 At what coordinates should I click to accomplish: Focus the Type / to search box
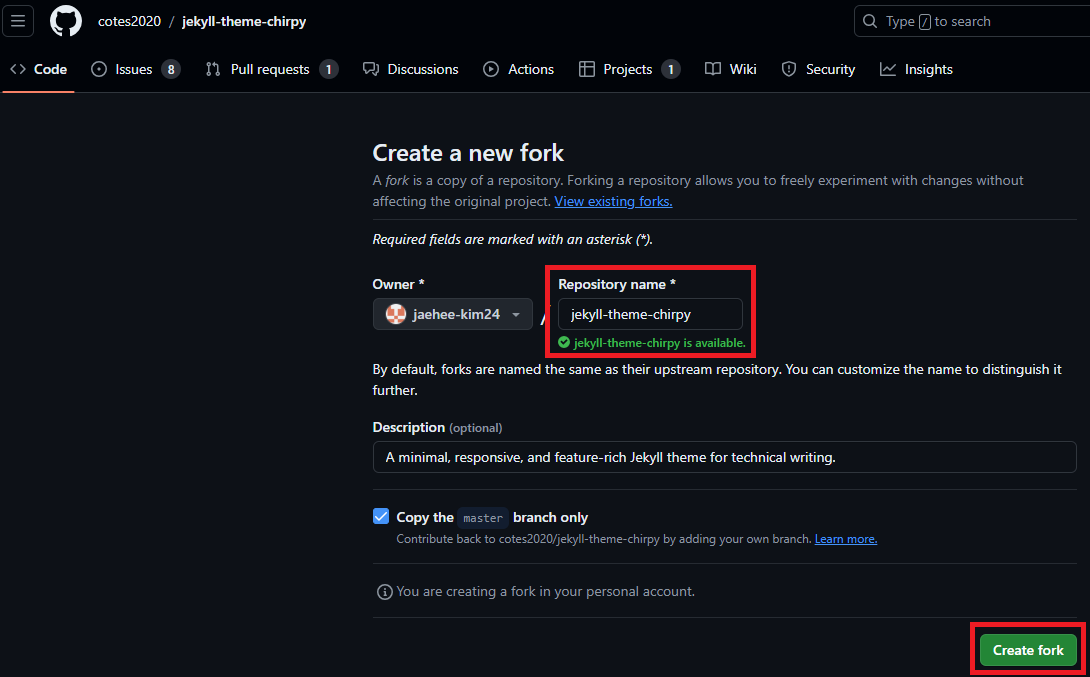972,22
